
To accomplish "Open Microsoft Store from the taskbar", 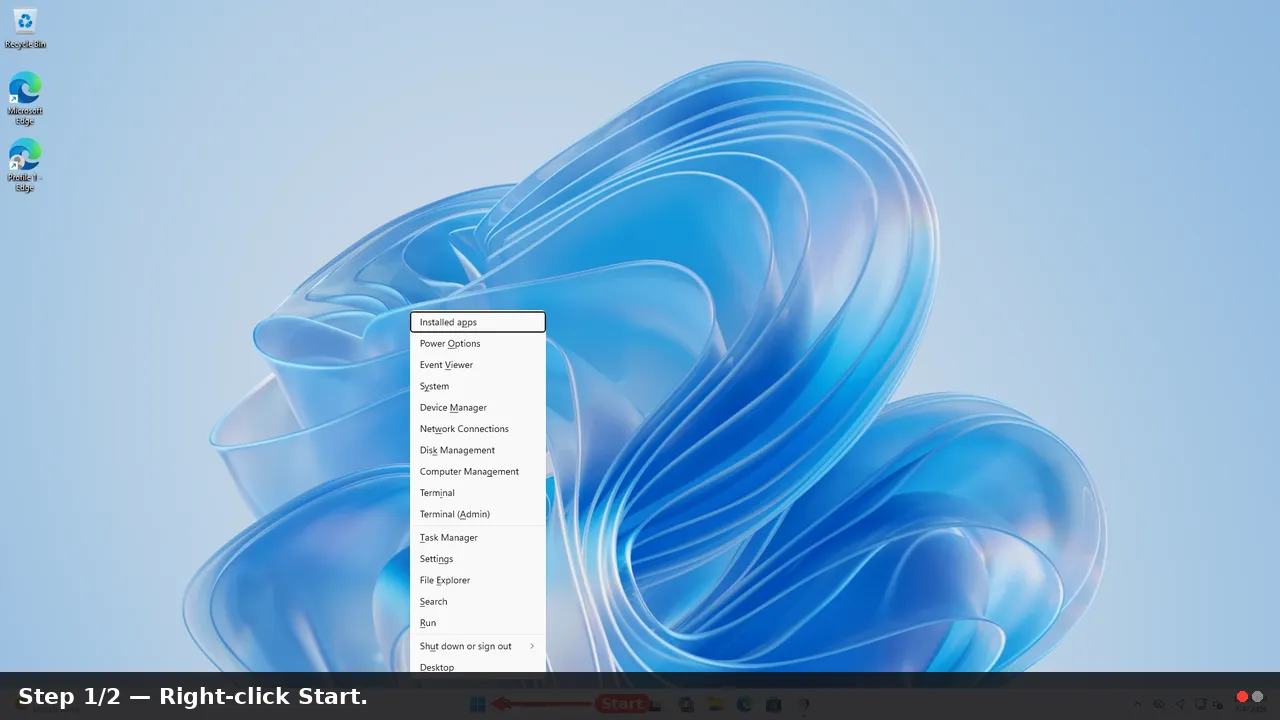I will 773,704.
